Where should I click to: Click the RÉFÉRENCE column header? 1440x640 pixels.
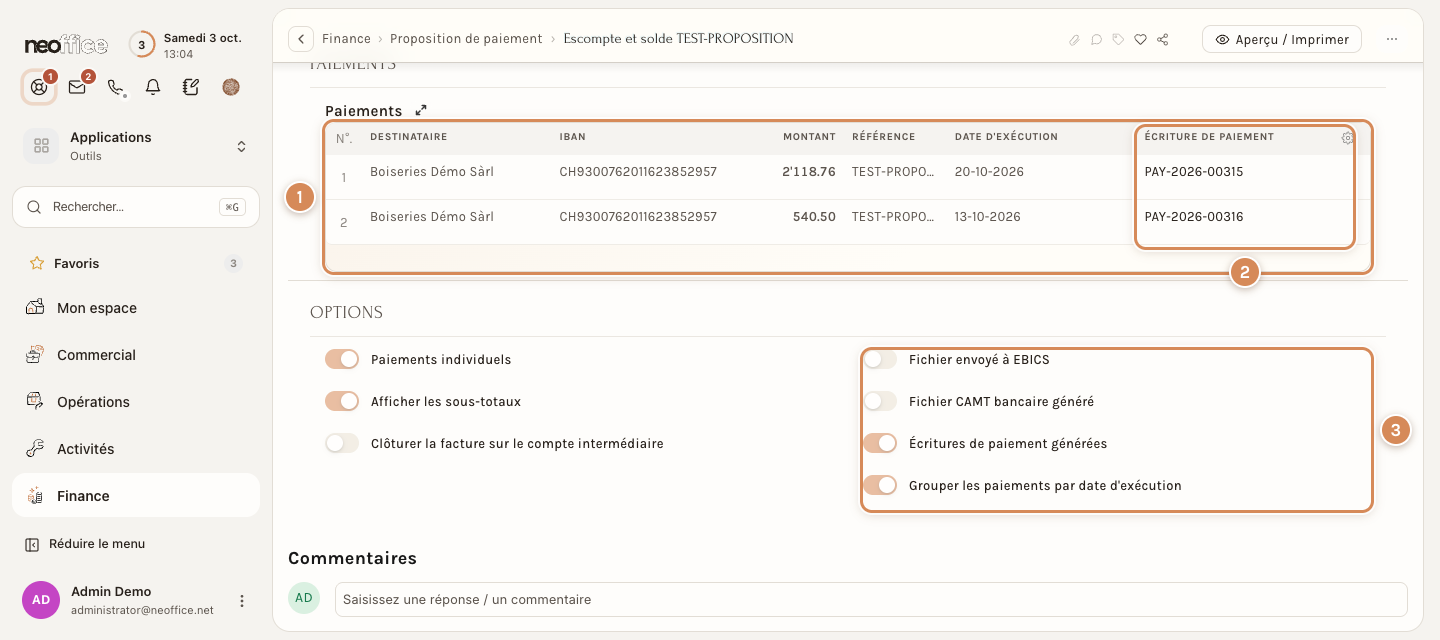883,137
